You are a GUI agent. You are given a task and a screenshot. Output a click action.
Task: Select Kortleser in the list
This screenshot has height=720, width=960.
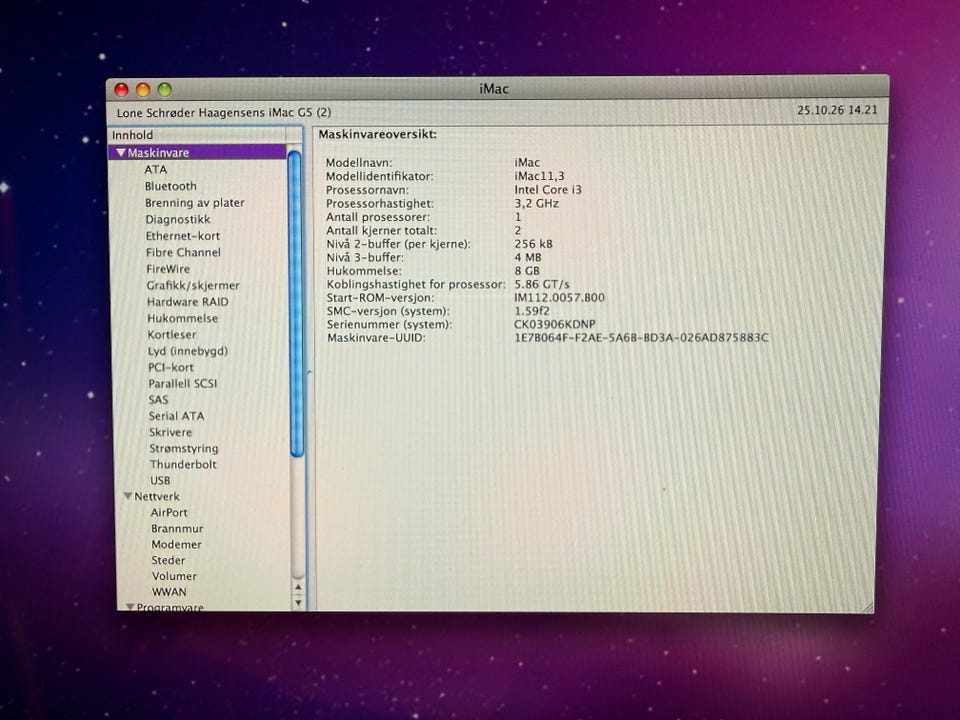pos(171,335)
